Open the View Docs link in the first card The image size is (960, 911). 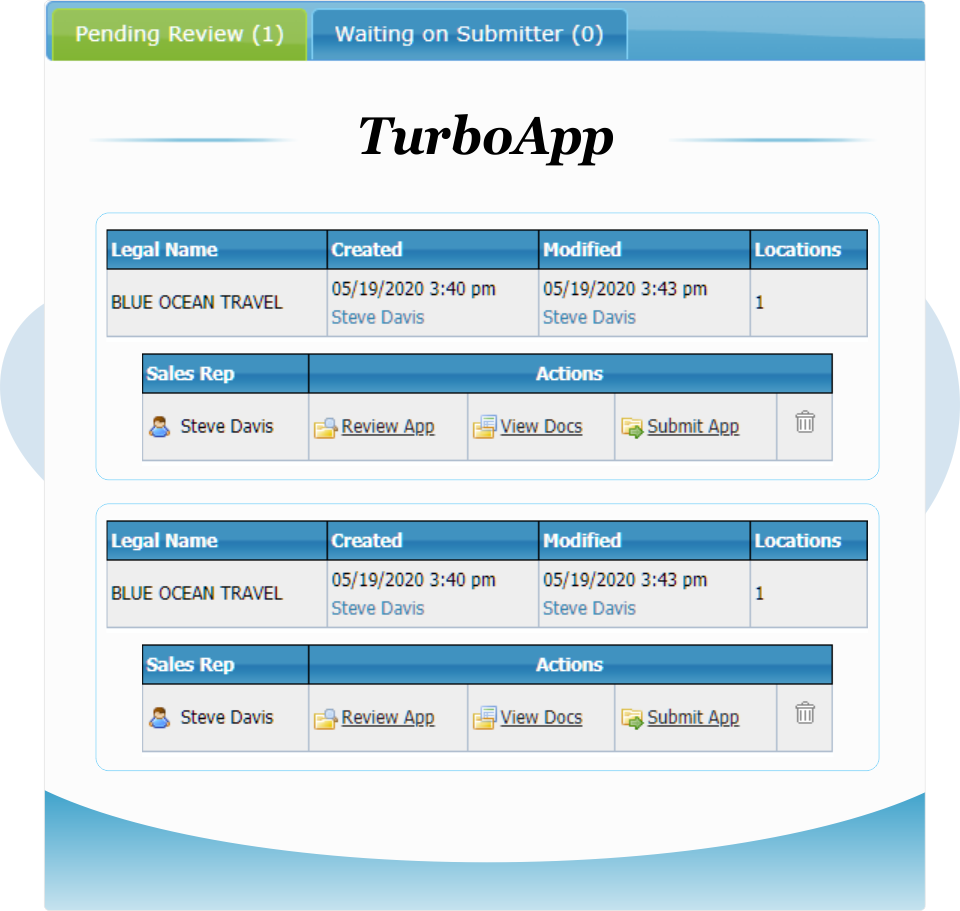541,426
